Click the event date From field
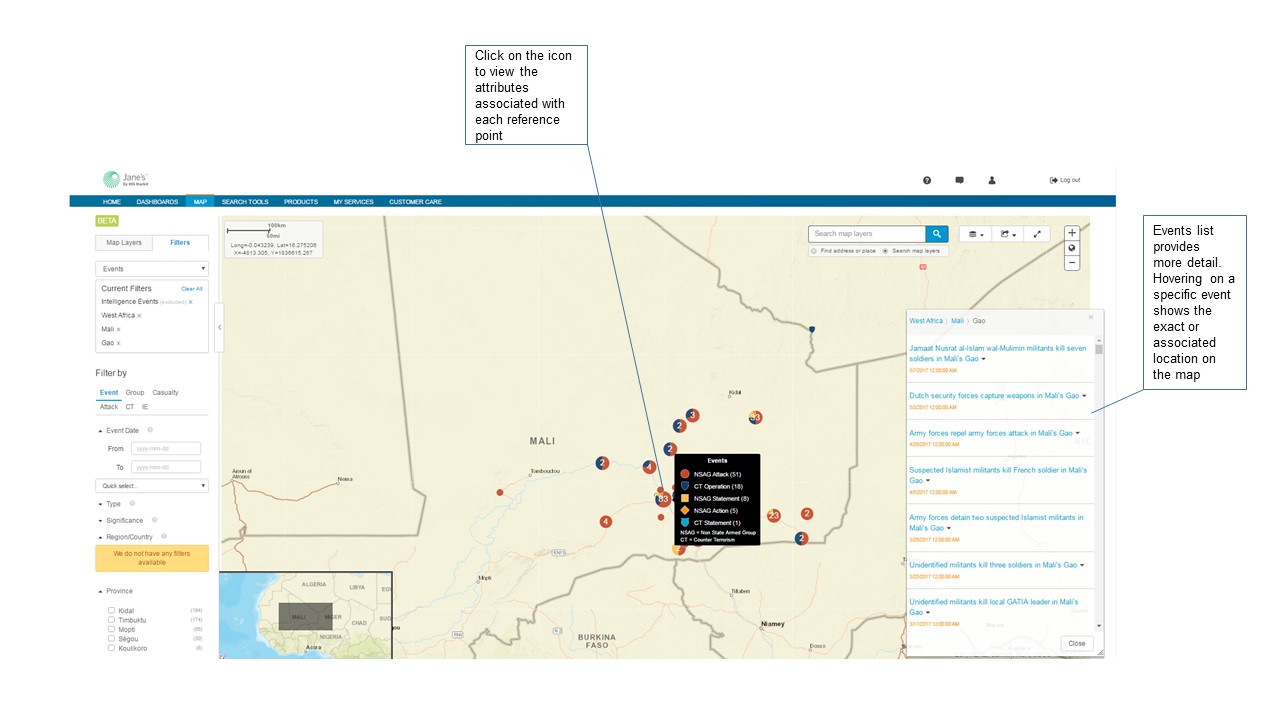 [x=166, y=449]
